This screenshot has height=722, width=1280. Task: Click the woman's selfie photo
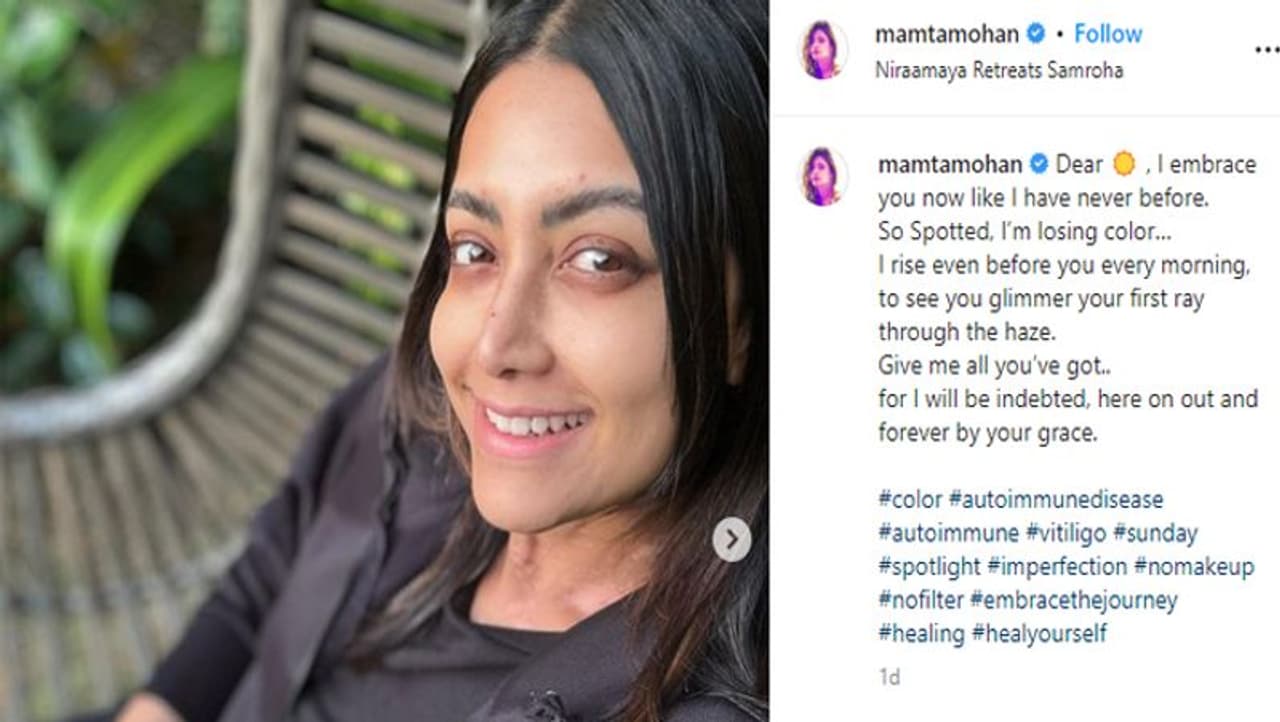tap(384, 361)
